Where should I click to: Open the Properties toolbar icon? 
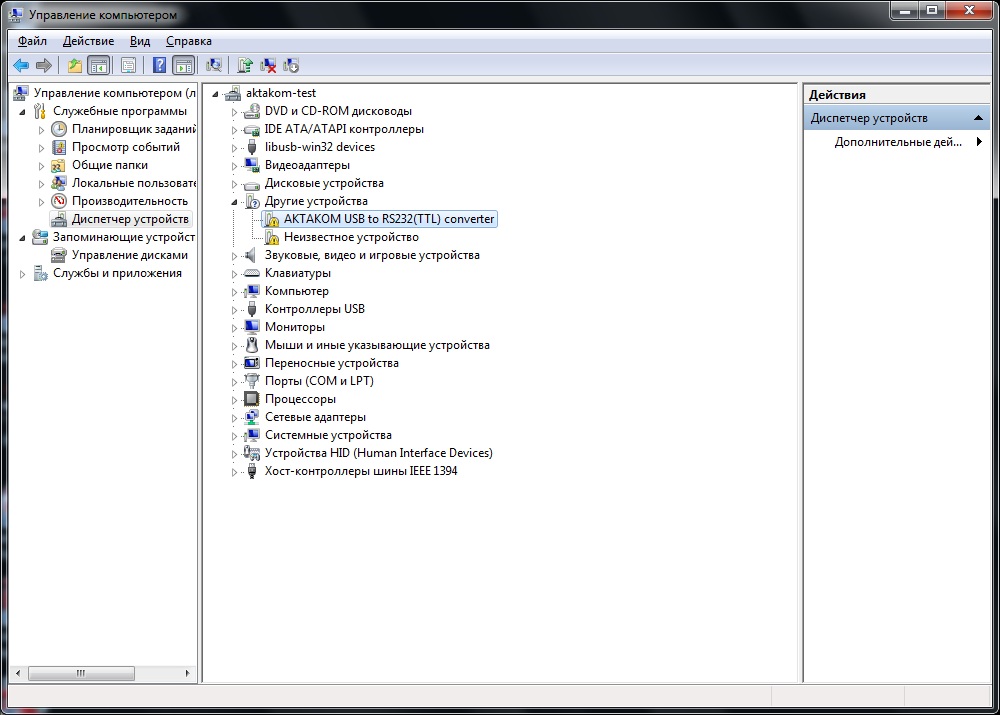click(x=128, y=65)
